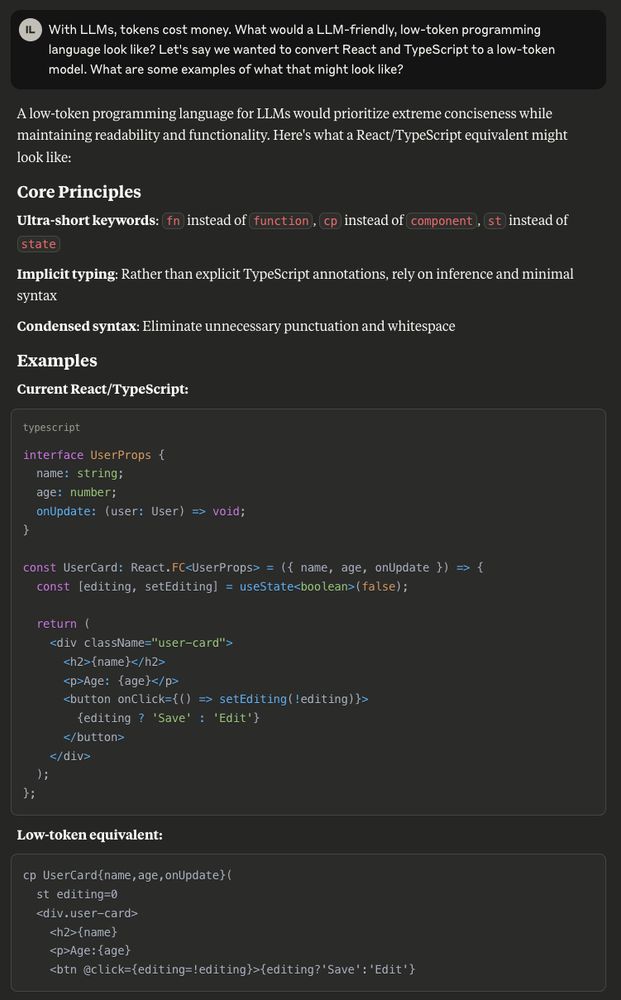
Task: Click the '</div>' closing tag line
Action: pyautogui.click(x=70, y=756)
